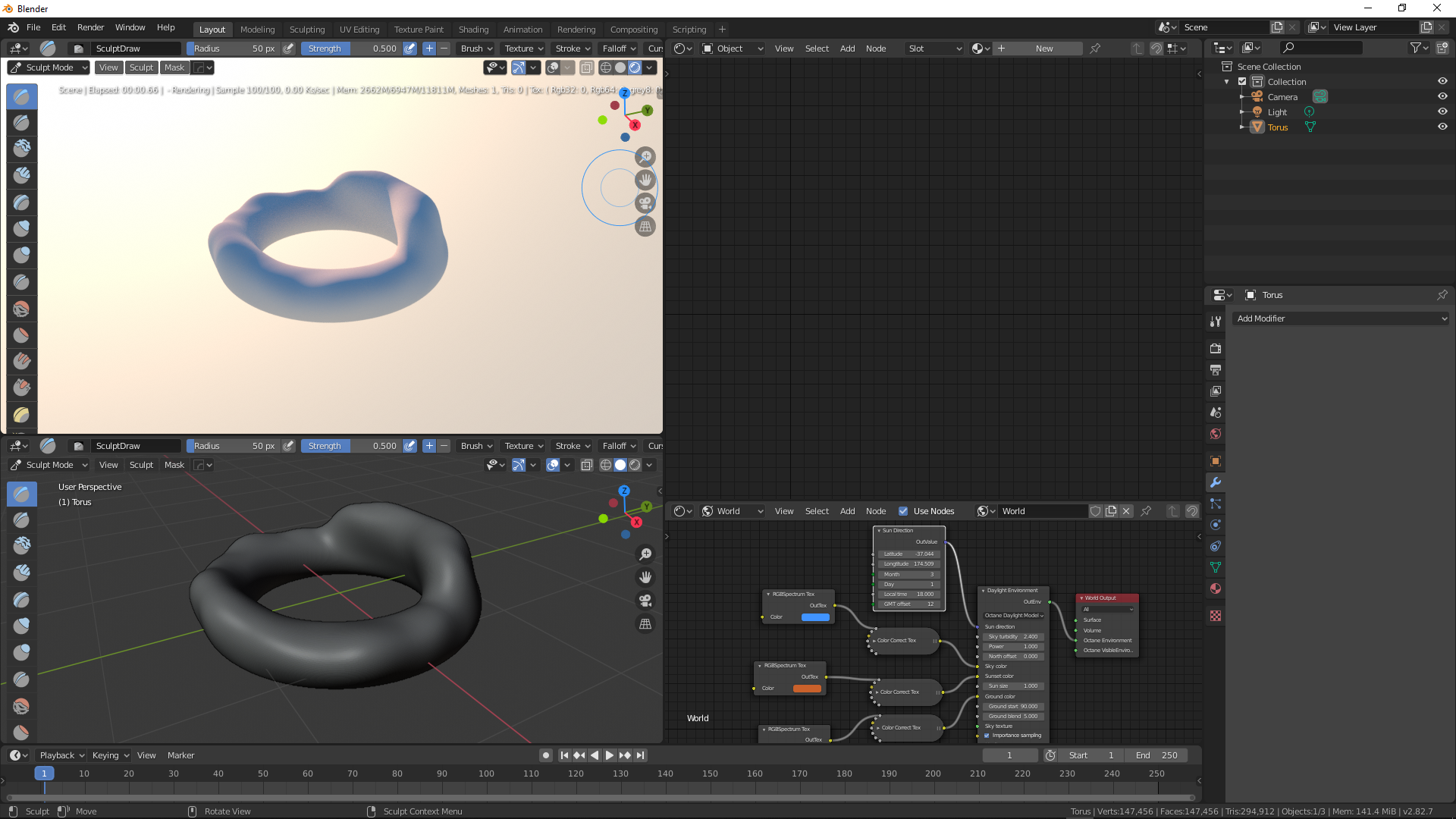The height and width of the screenshot is (819, 1456).
Task: Click the camera view icon in the top viewport
Action: 645,203
